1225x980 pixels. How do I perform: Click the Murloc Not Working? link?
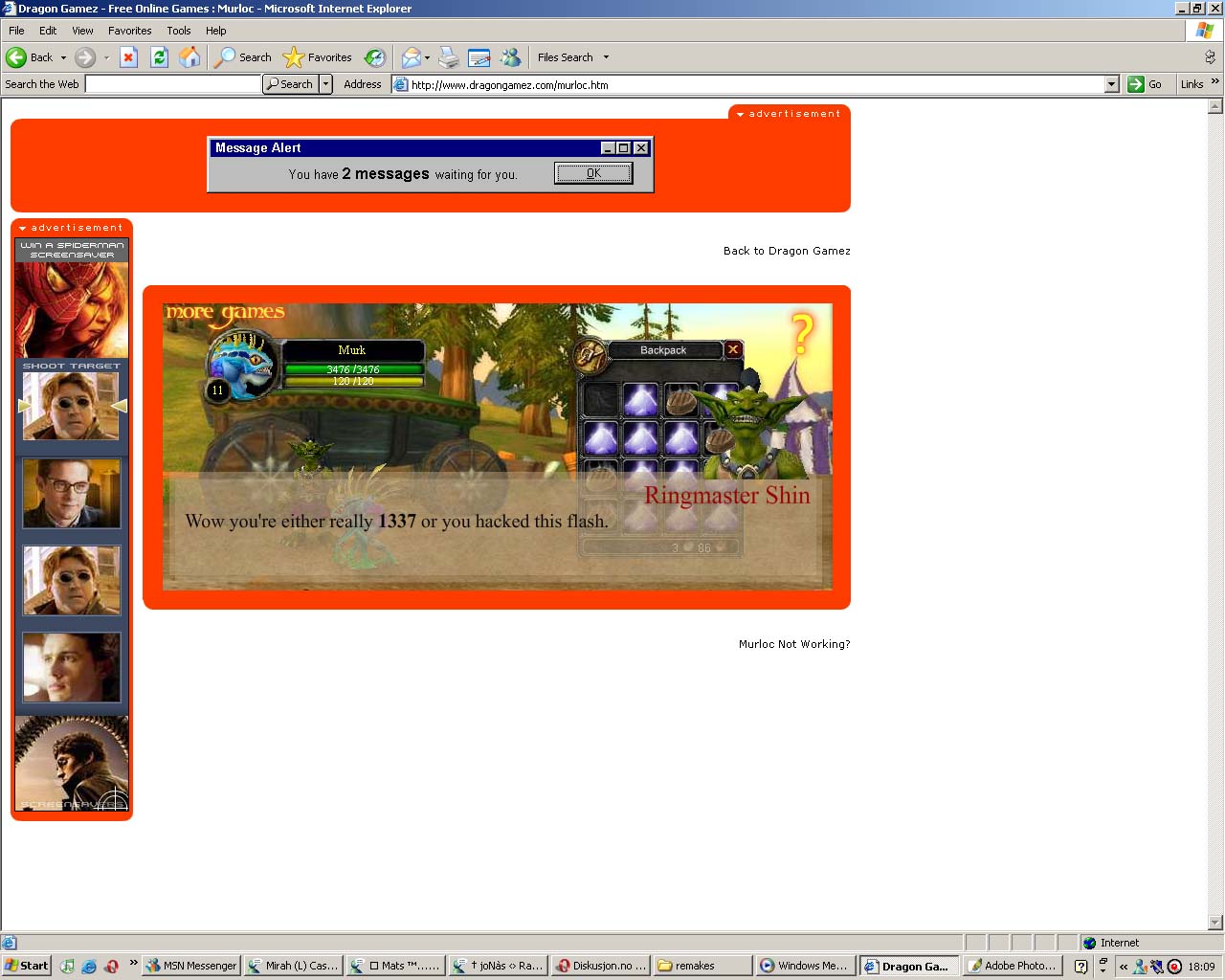[x=794, y=644]
